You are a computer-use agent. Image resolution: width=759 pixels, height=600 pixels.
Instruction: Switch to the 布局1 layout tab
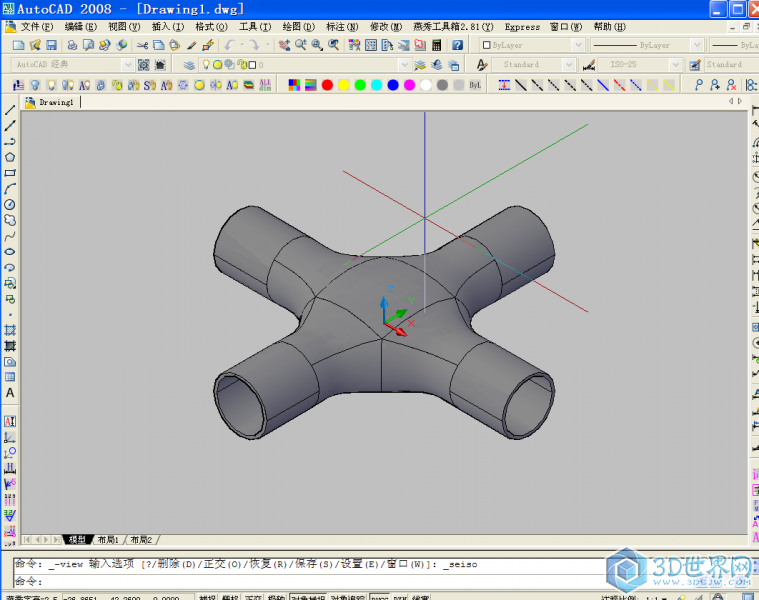click(x=108, y=540)
